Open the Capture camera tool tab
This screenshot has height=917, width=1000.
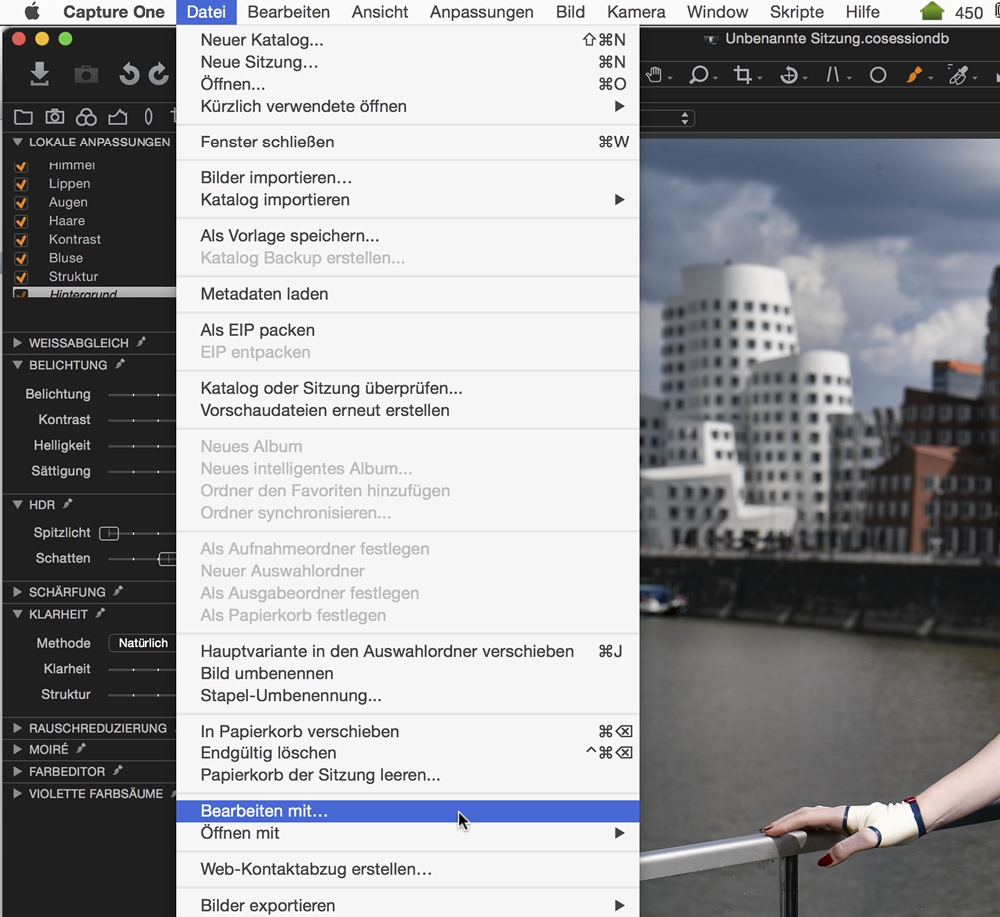55,117
